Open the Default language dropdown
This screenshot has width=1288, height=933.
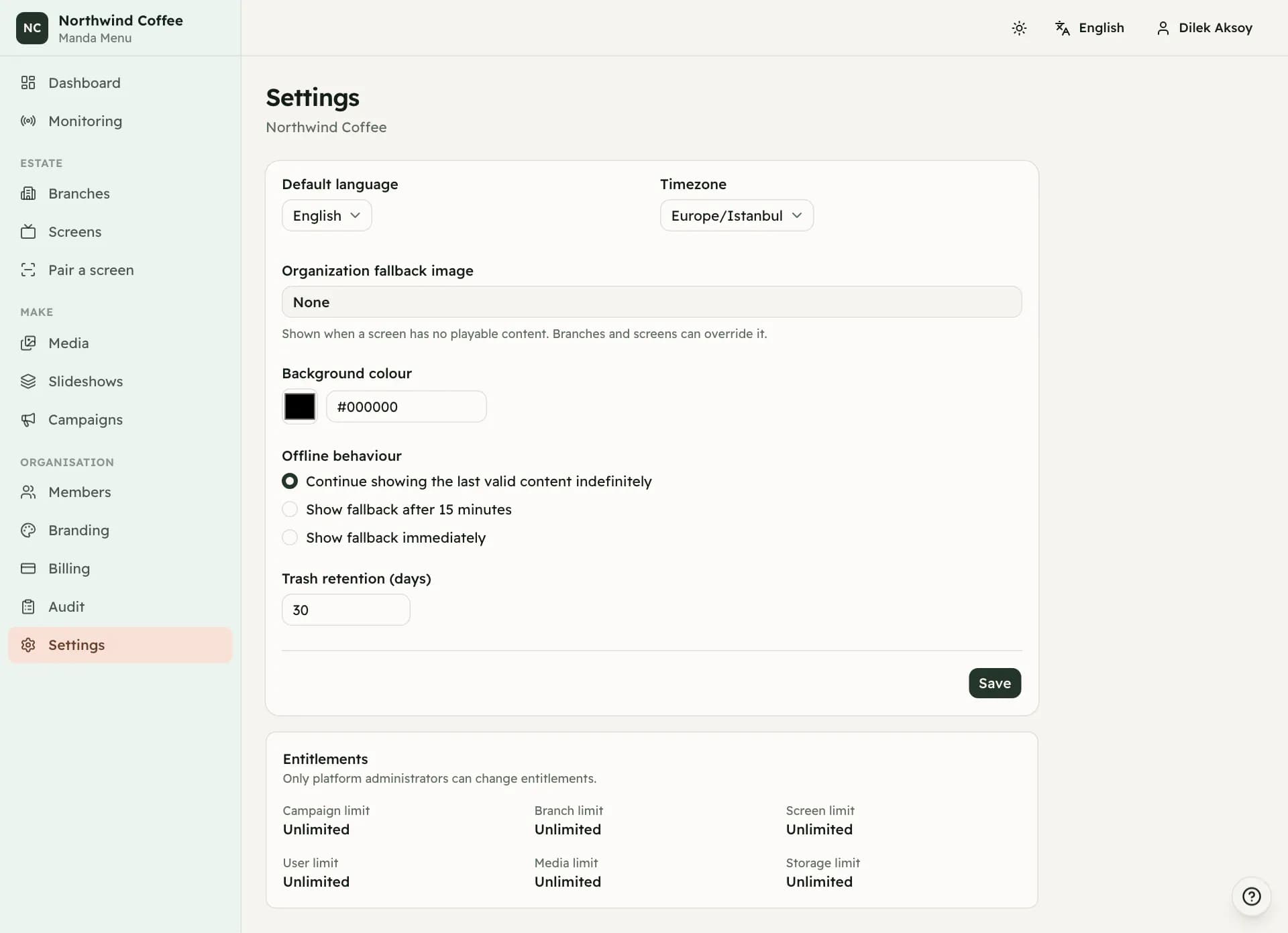[x=327, y=215]
